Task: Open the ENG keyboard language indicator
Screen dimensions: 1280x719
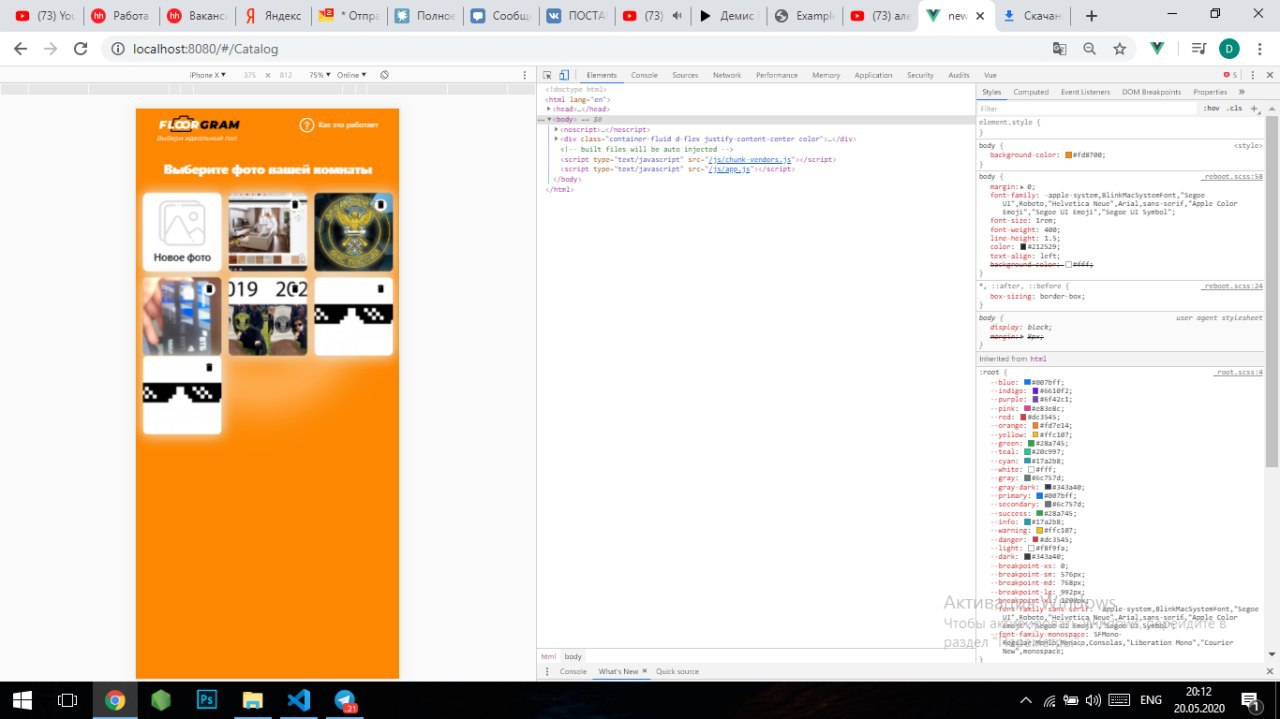Action: pos(1151,700)
